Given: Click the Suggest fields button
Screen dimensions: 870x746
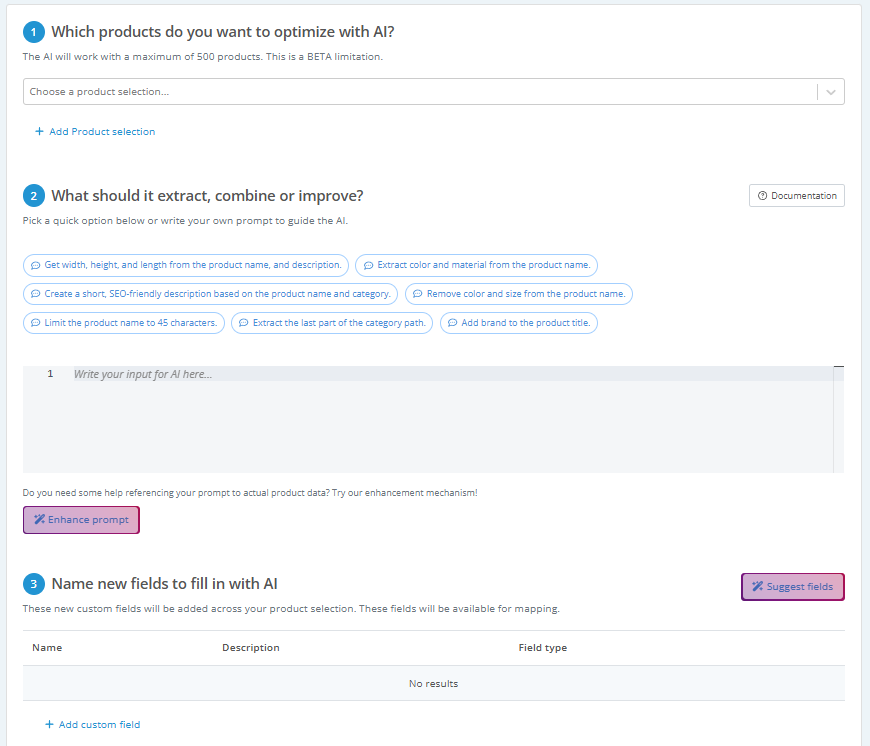Looking at the screenshot, I should click(792, 587).
